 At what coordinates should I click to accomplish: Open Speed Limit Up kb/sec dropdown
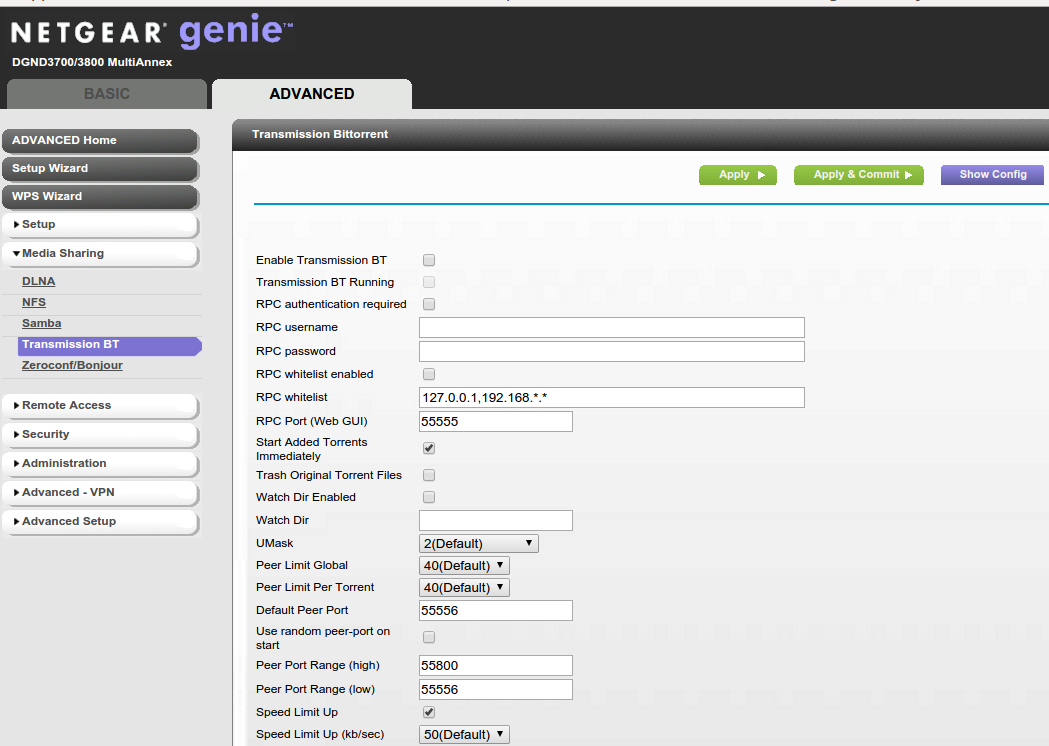464,735
